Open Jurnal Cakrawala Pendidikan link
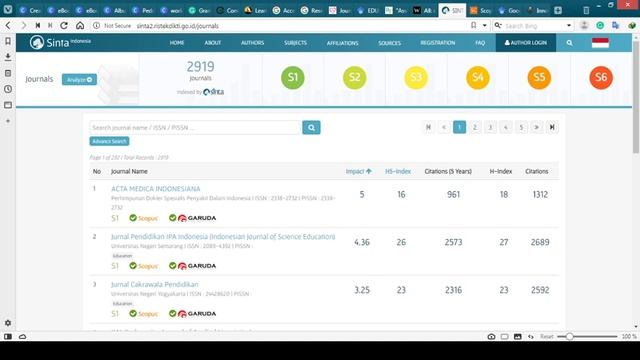 pos(155,284)
